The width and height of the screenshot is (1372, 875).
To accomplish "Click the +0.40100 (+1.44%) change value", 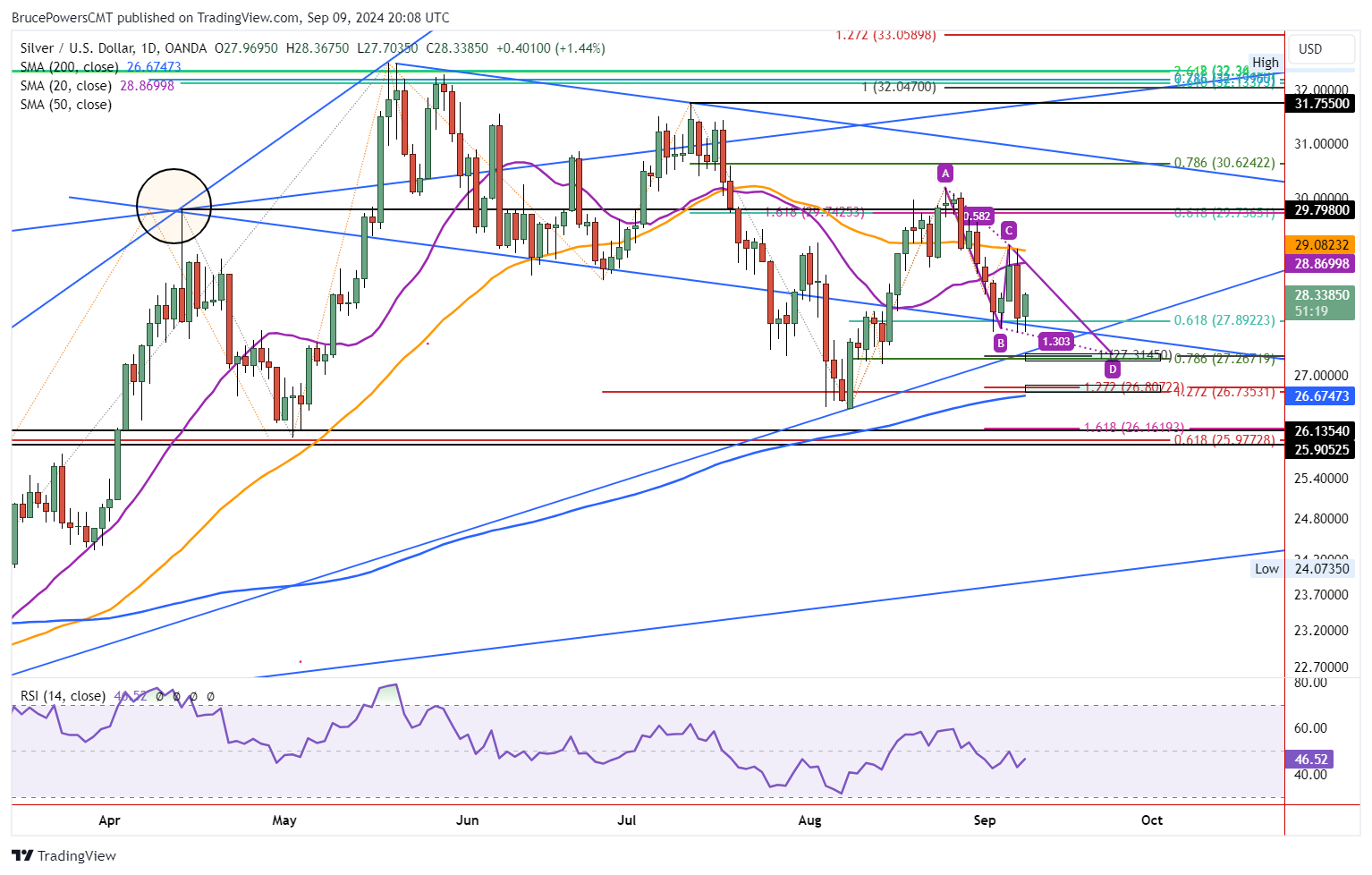I will click(x=551, y=48).
